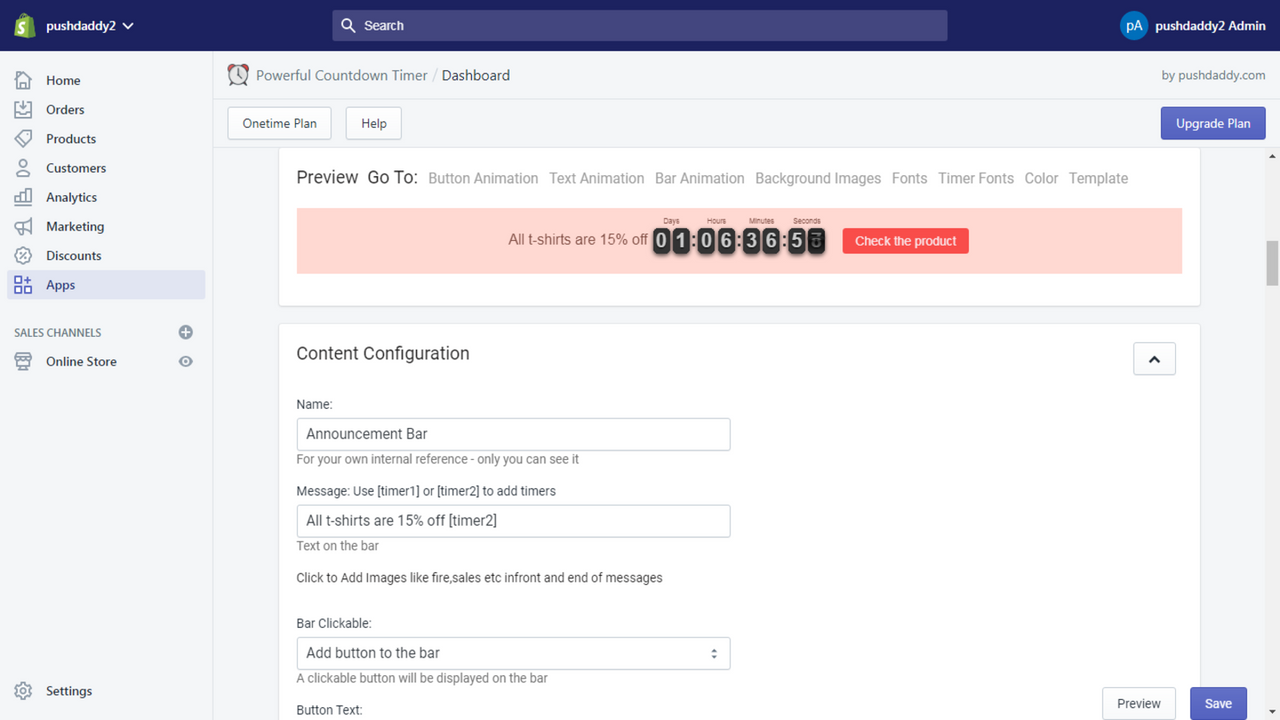Open Customers via person icon
Image resolution: width=1280 pixels, height=720 pixels.
click(x=23, y=168)
